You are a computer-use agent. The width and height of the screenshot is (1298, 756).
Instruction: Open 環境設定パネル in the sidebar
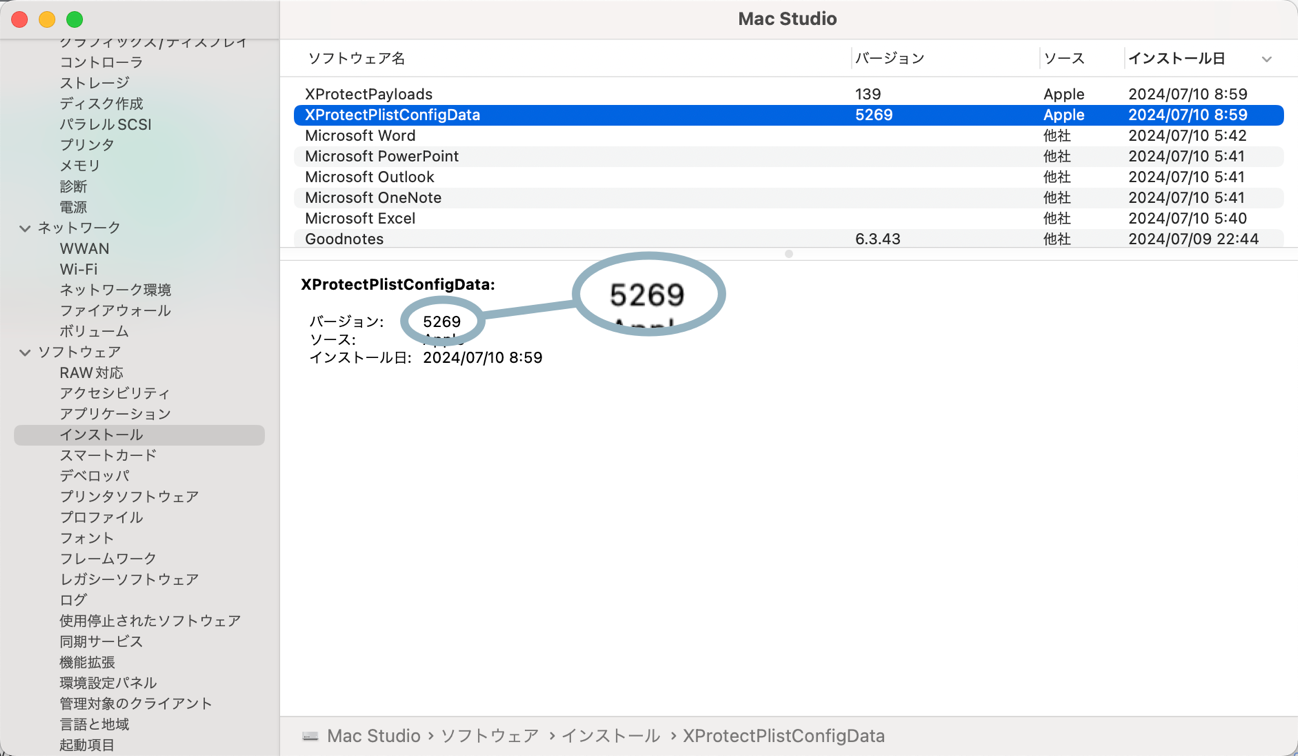point(108,683)
